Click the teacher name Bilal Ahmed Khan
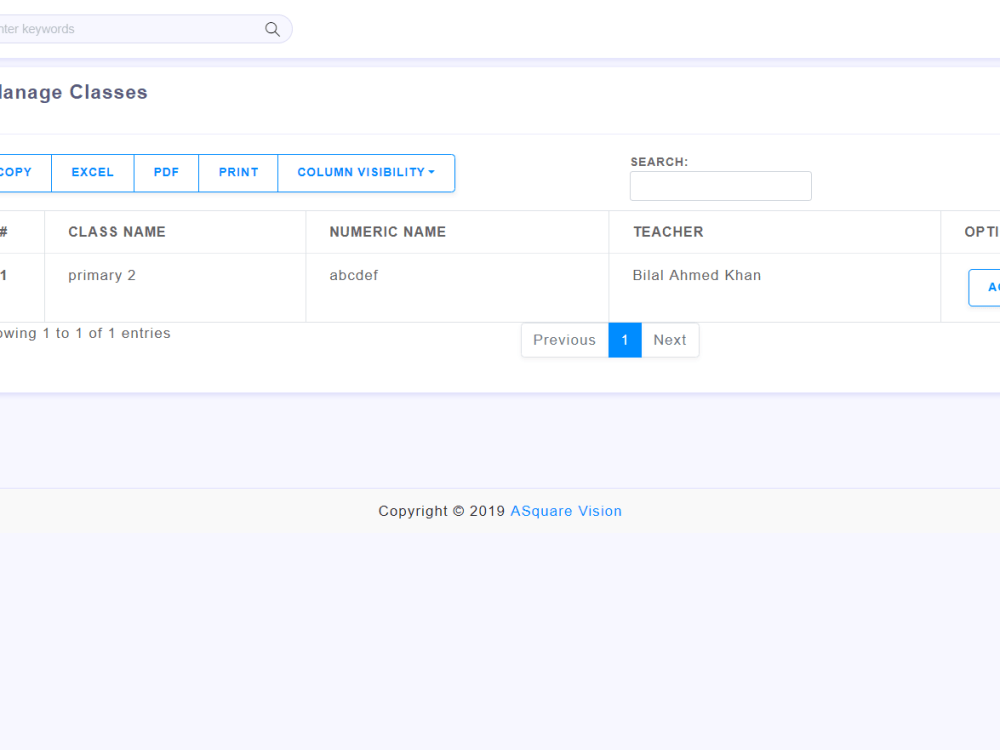Image resolution: width=1000 pixels, height=750 pixels. pyautogui.click(x=697, y=275)
